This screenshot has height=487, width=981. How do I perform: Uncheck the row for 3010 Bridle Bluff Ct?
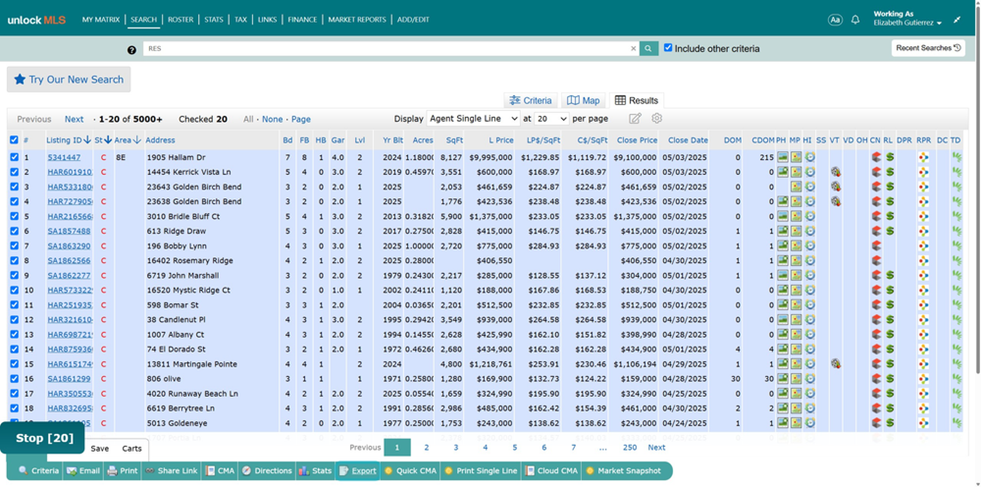[x=14, y=216]
